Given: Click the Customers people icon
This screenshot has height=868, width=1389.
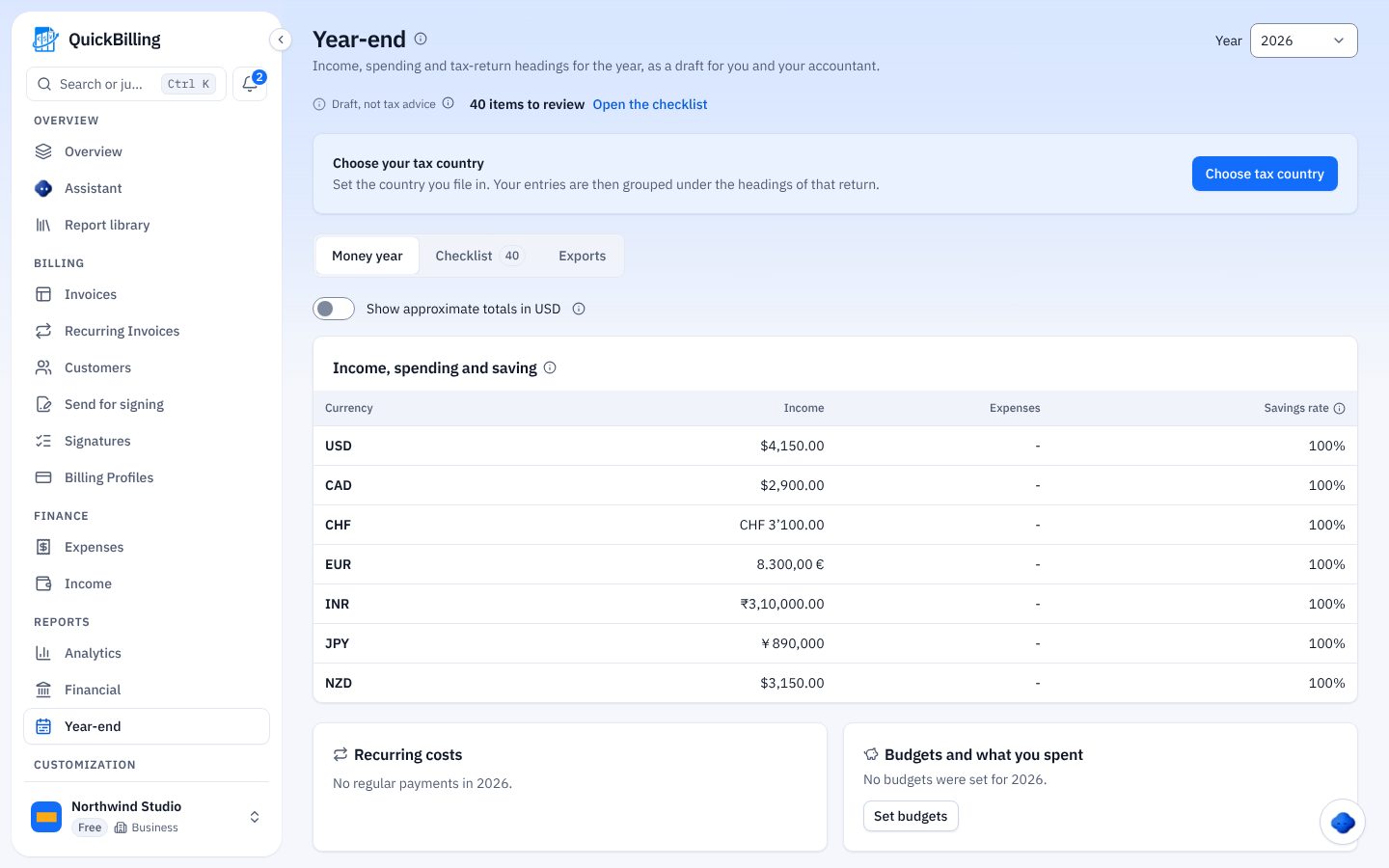Looking at the screenshot, I should [x=43, y=367].
